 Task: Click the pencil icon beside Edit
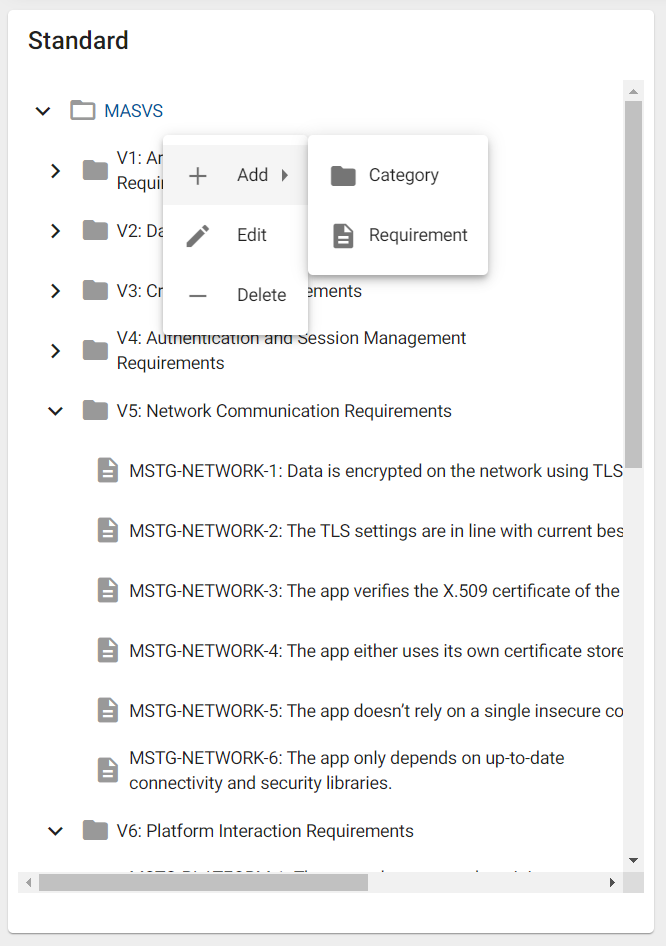[198, 235]
